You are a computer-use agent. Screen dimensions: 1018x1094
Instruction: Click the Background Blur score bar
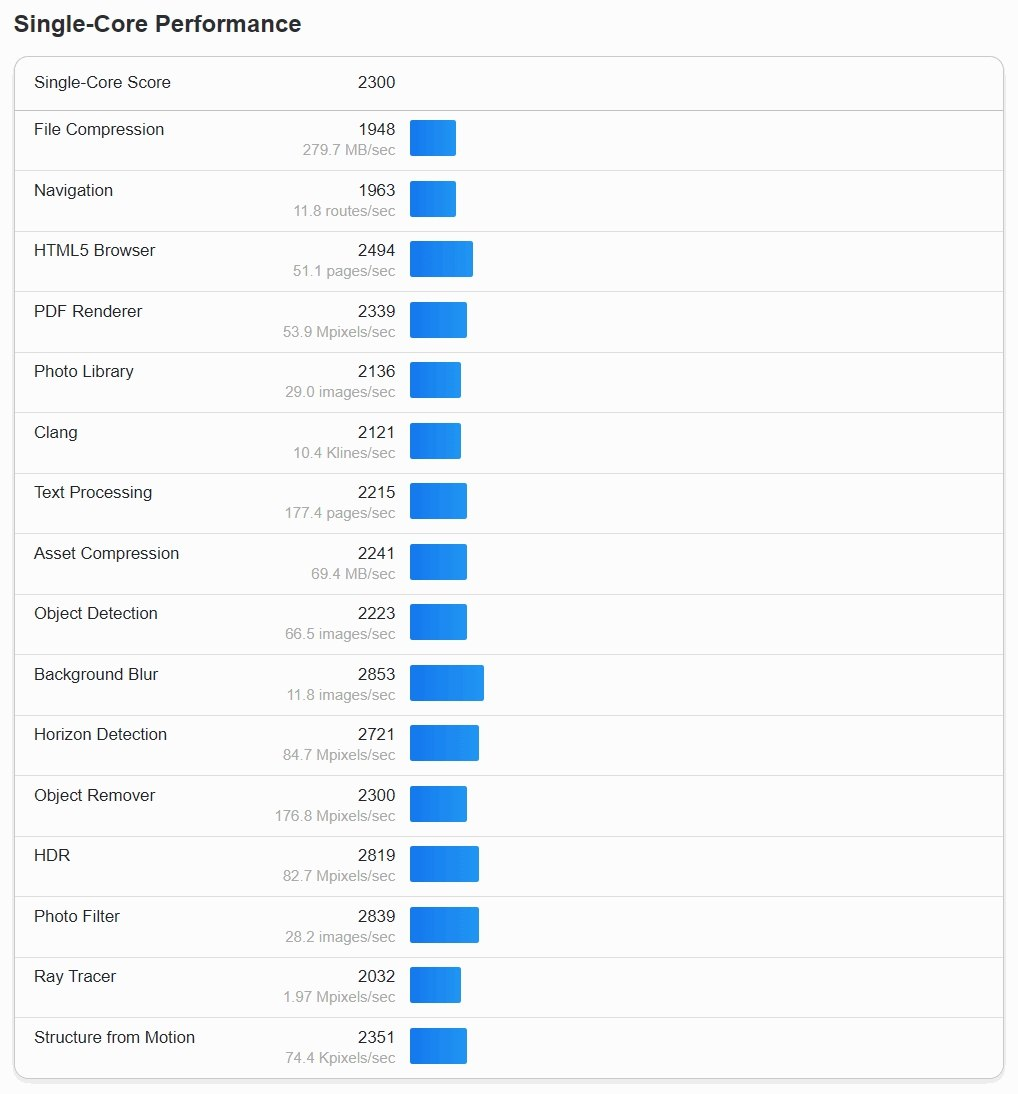tap(447, 683)
